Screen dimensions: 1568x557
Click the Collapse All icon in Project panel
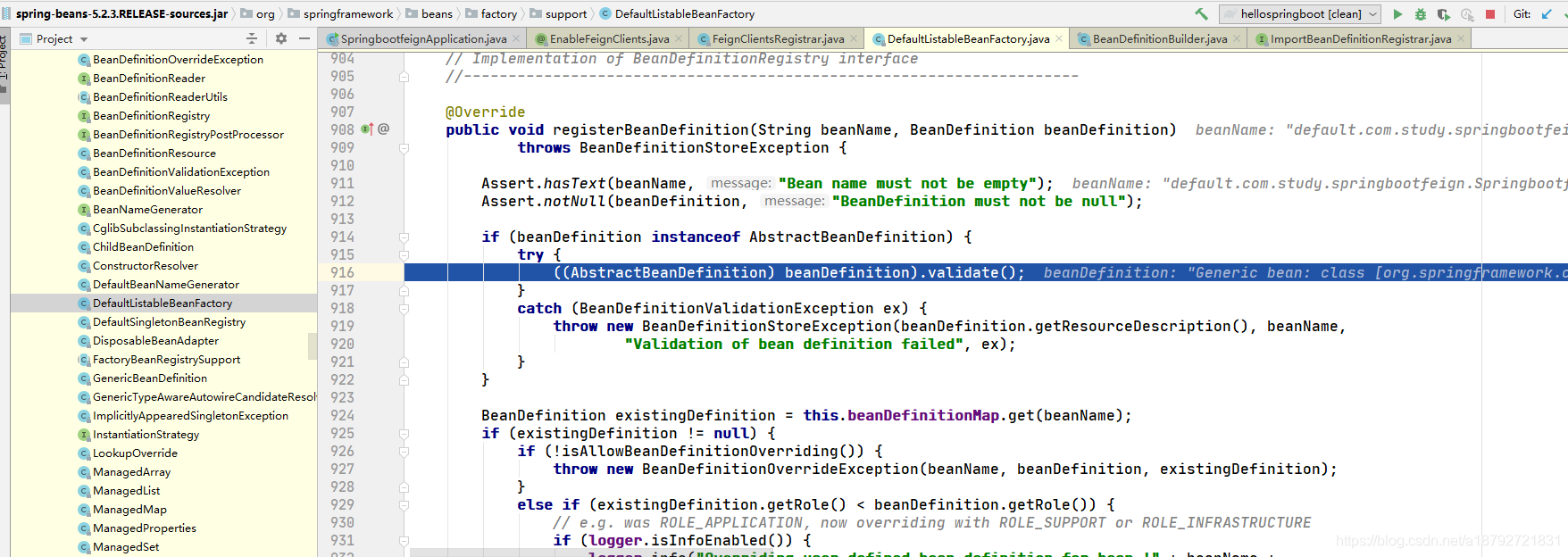point(252,38)
